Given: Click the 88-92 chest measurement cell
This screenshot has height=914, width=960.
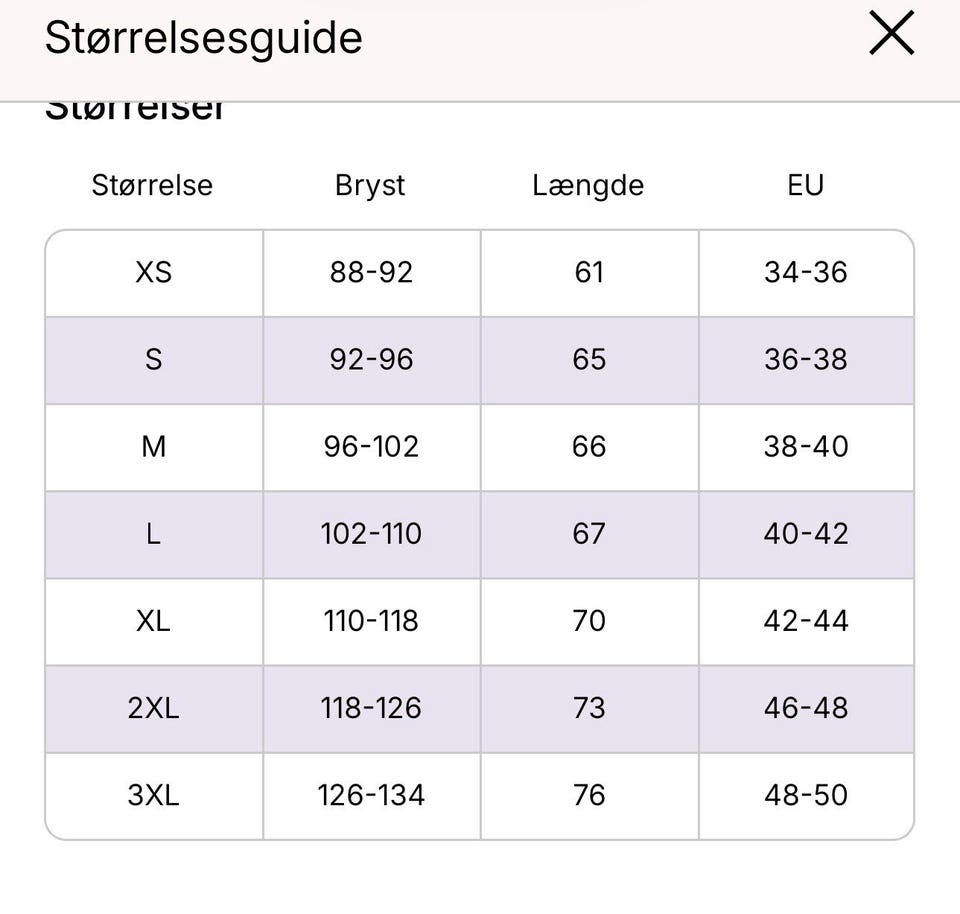Looking at the screenshot, I should [x=371, y=272].
